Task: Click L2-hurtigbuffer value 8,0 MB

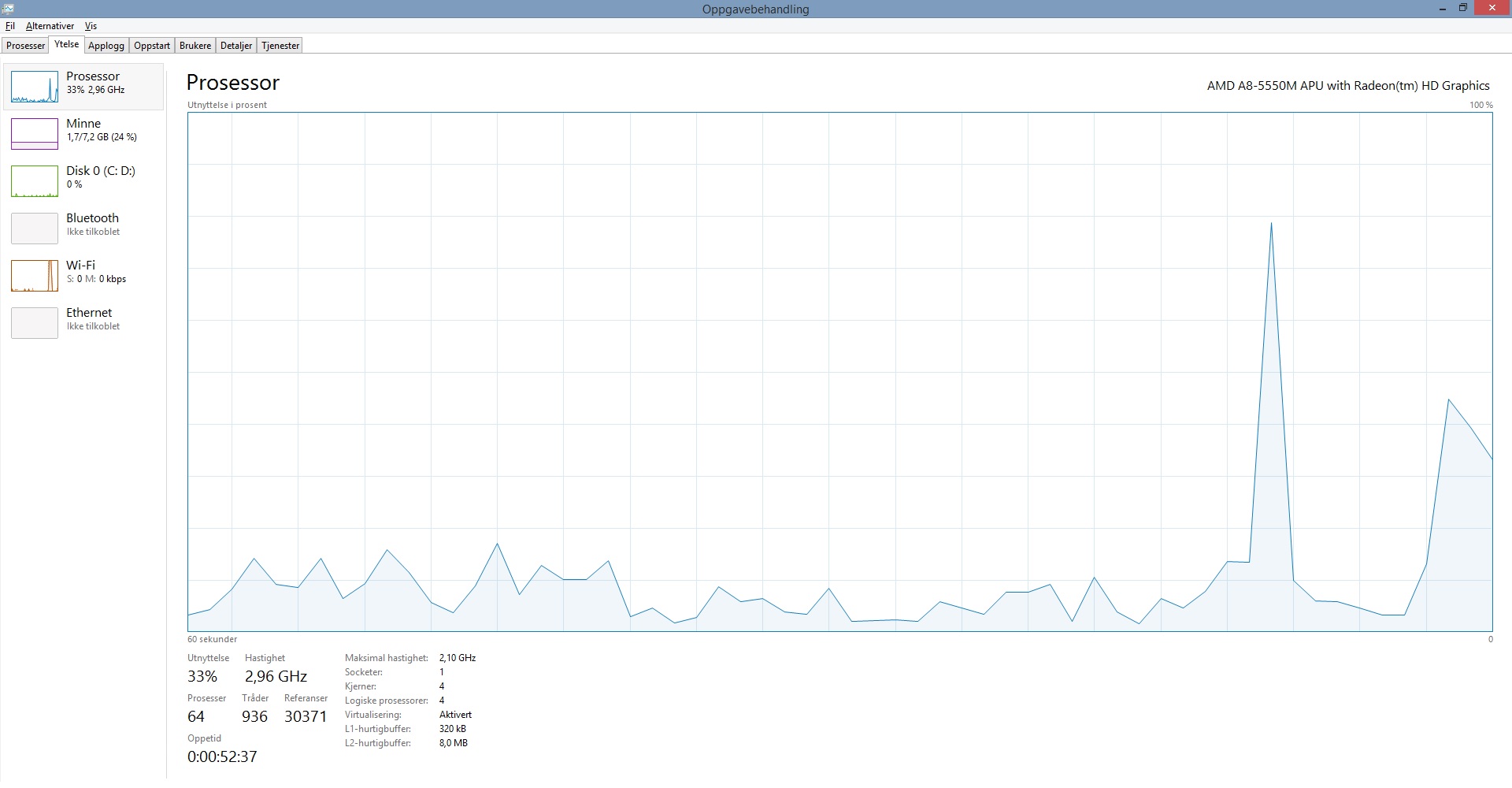Action: pyautogui.click(x=454, y=743)
